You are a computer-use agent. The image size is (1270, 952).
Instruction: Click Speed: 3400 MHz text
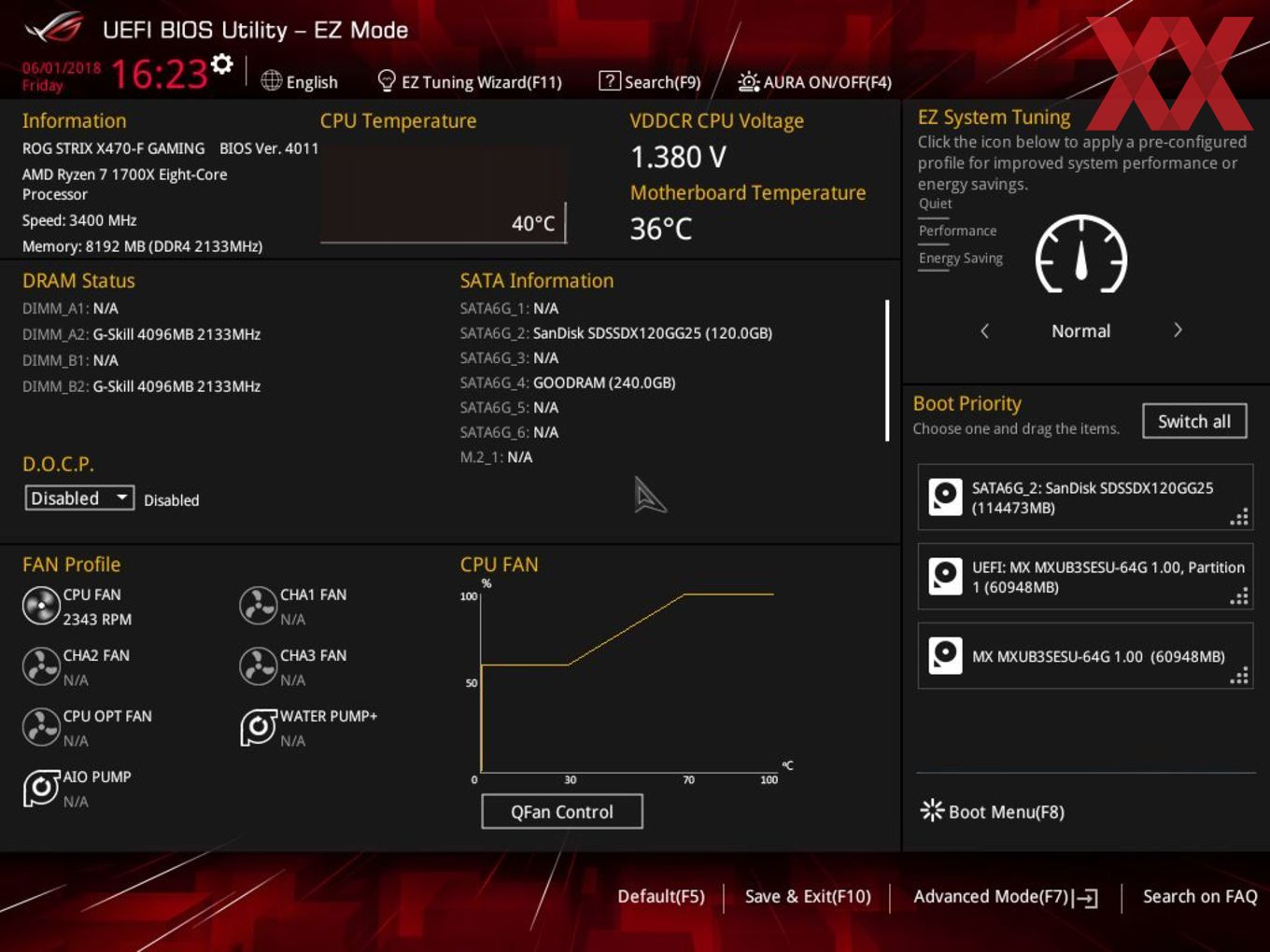point(79,220)
